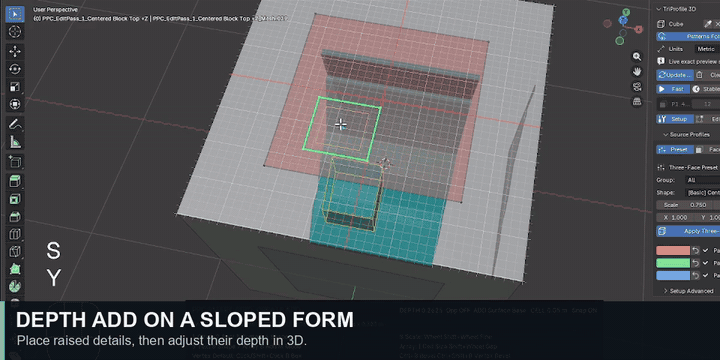Image resolution: width=720 pixels, height=360 pixels.
Task: Click the Patterns button
Action: tap(688, 36)
